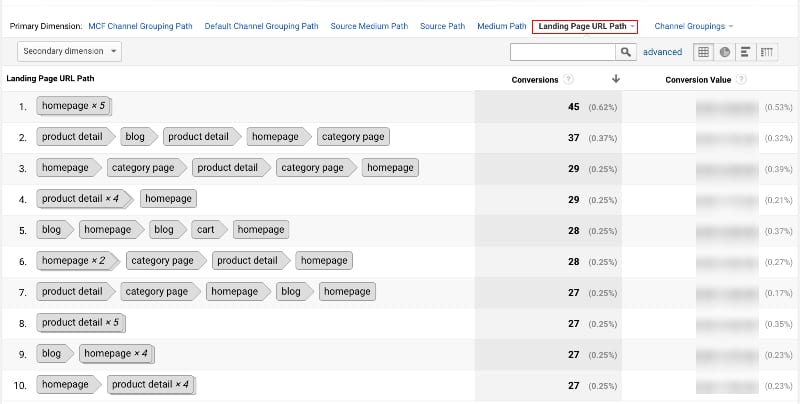Choose Default Channel Grouping Path dimension

coord(263,26)
